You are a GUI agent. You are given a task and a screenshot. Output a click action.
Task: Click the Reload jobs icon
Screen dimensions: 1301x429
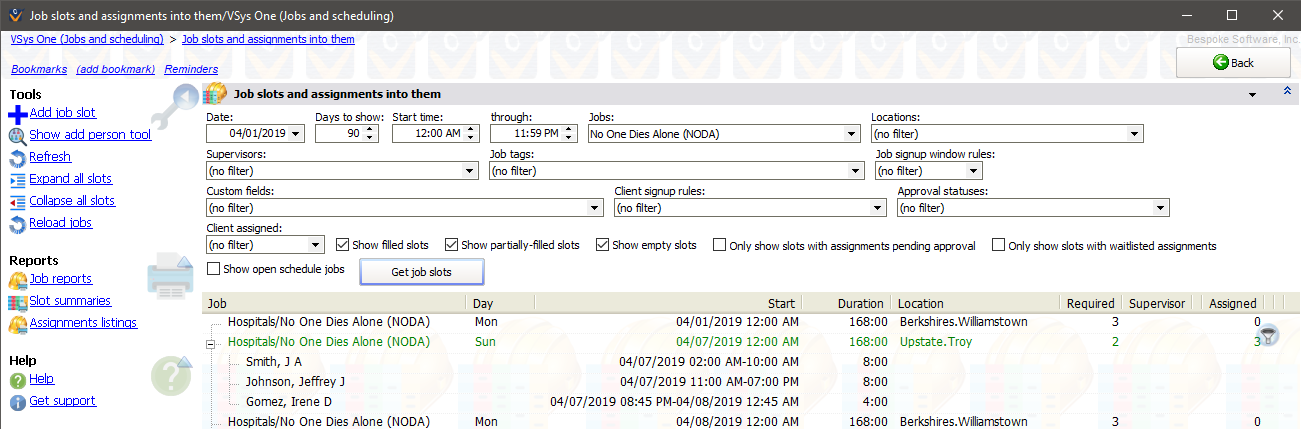[18, 224]
